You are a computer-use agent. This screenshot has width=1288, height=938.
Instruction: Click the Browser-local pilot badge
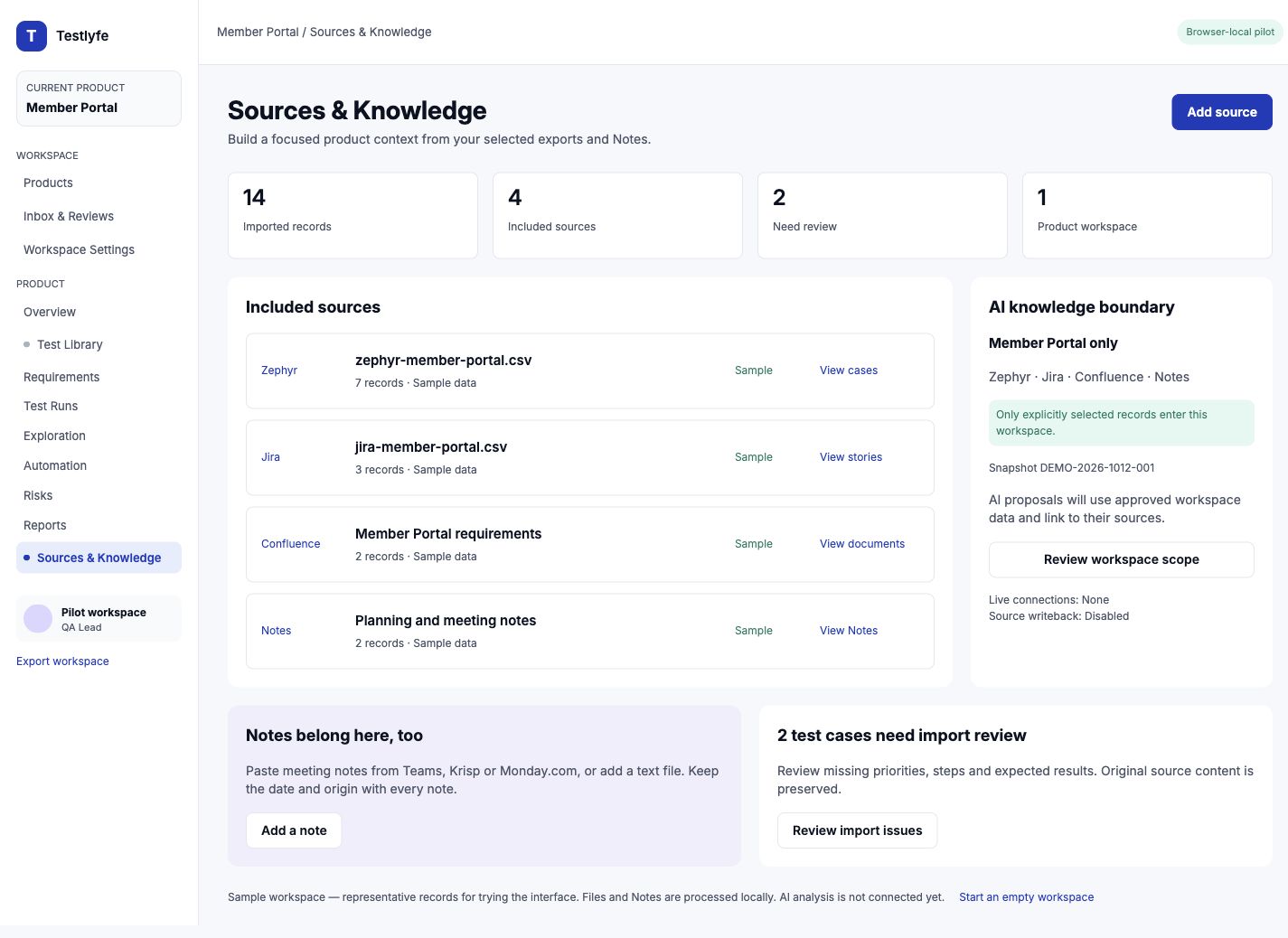click(x=1230, y=32)
